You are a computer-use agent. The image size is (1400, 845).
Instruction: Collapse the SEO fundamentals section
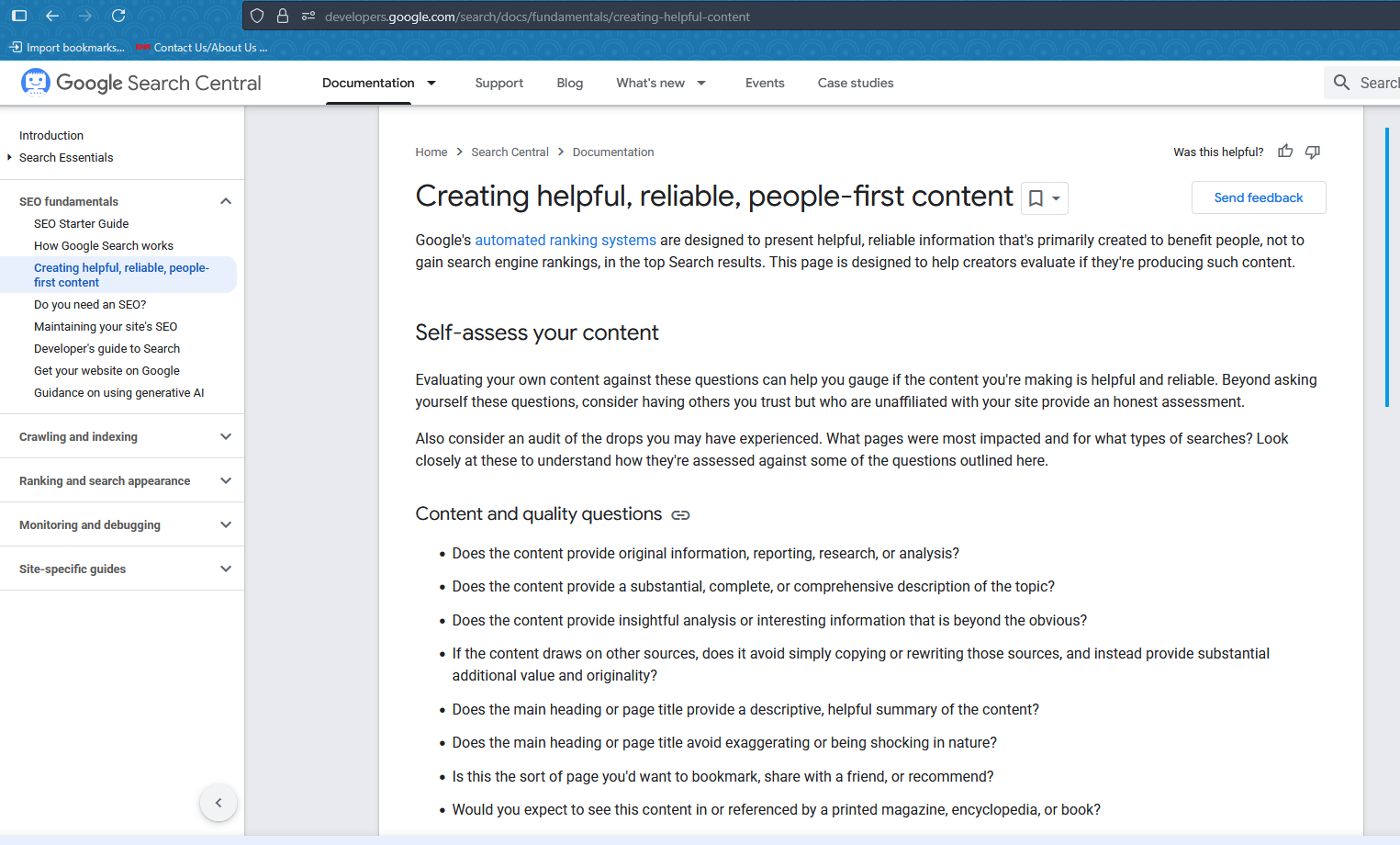pos(226,201)
